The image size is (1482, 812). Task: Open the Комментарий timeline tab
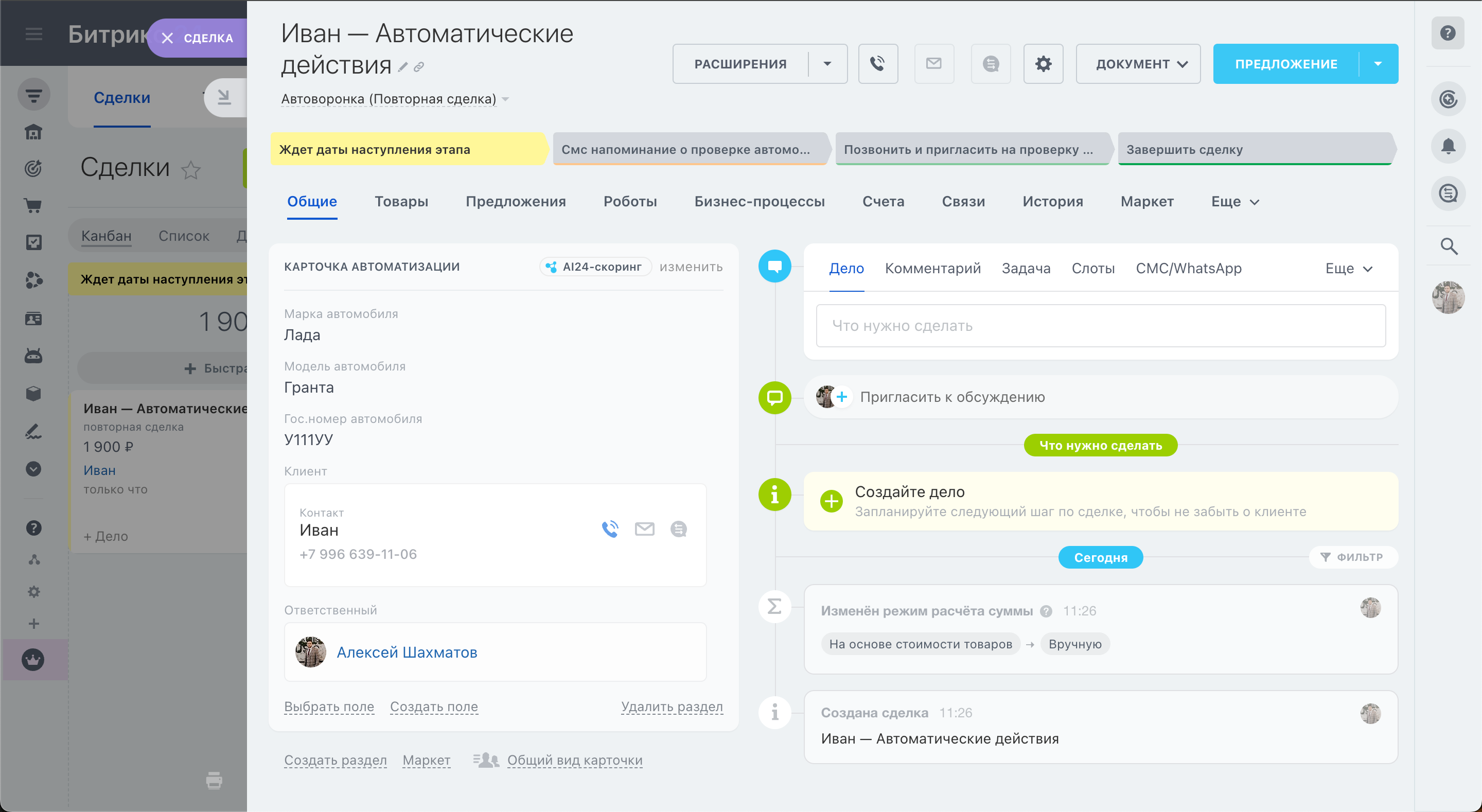click(932, 269)
